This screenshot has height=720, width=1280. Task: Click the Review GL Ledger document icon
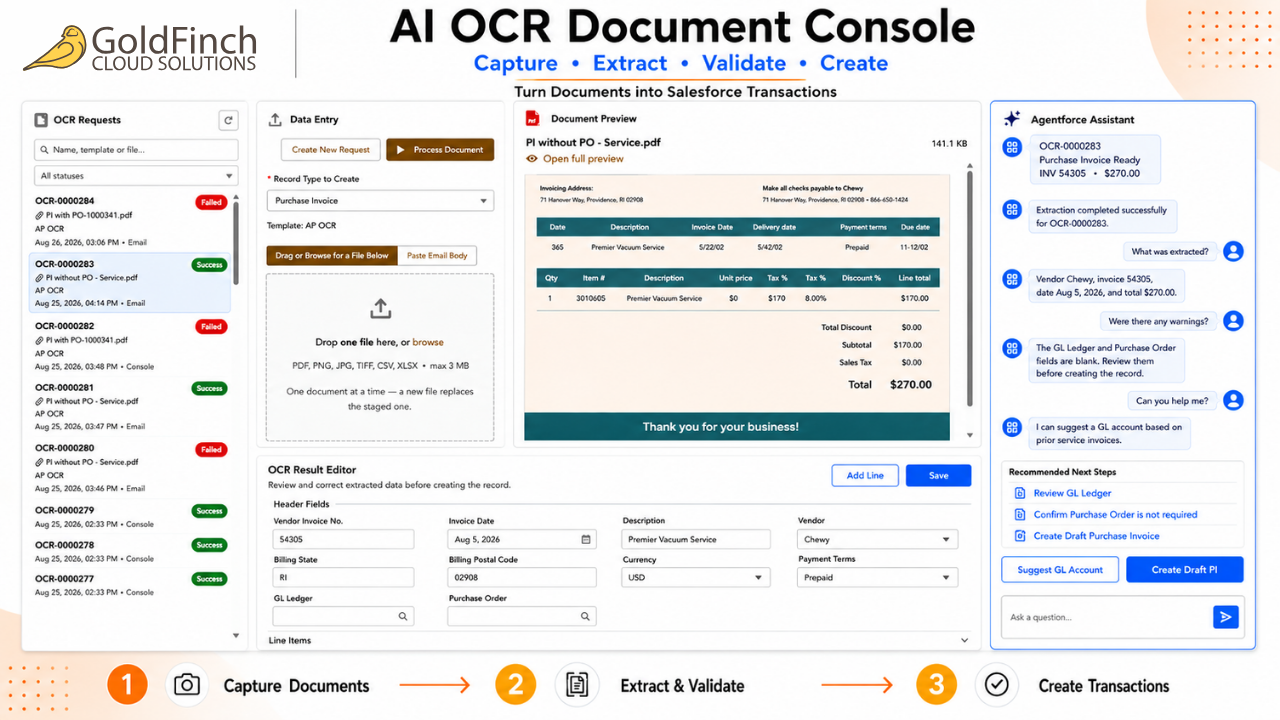[x=1020, y=493]
